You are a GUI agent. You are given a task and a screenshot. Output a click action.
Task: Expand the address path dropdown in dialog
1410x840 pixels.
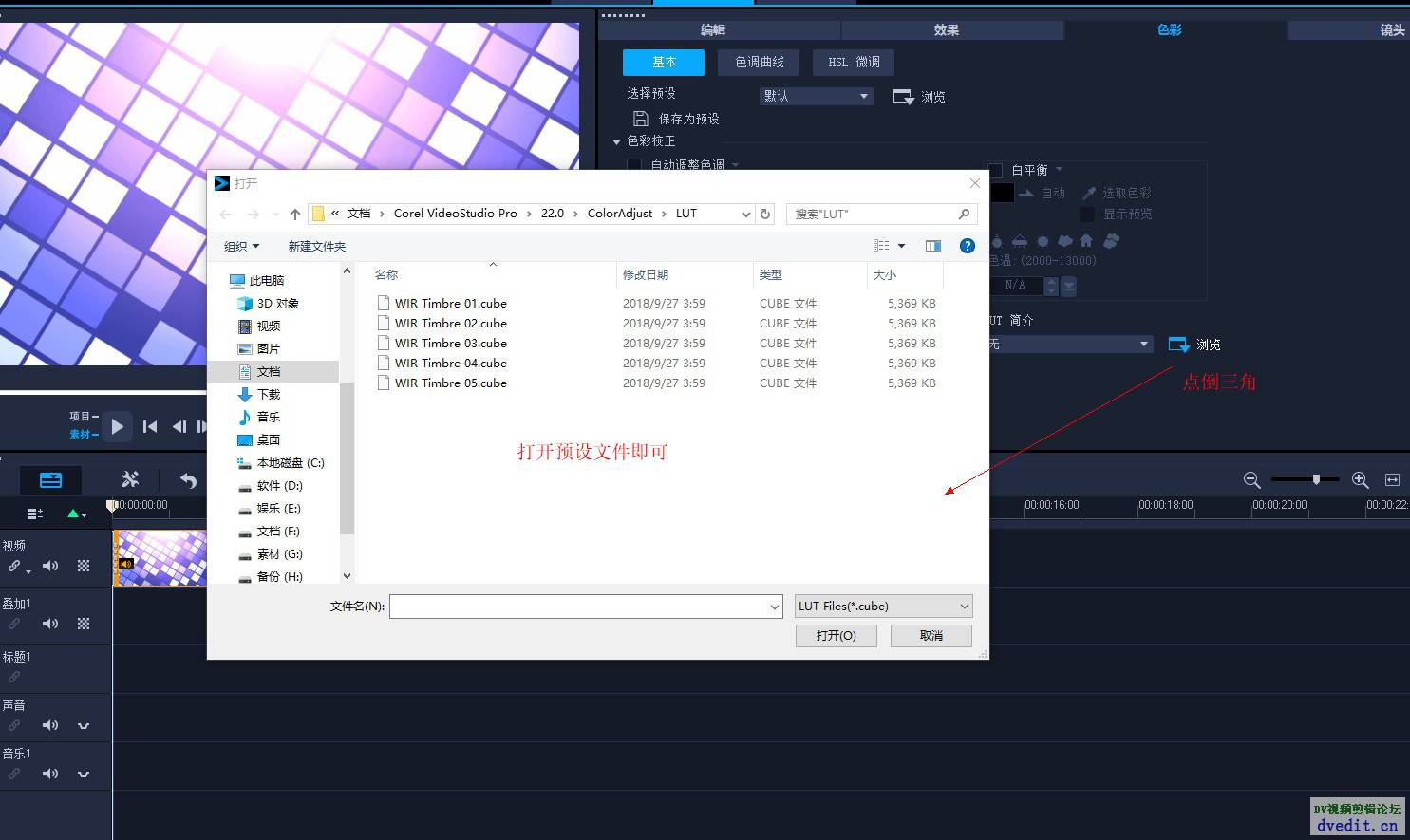click(746, 215)
